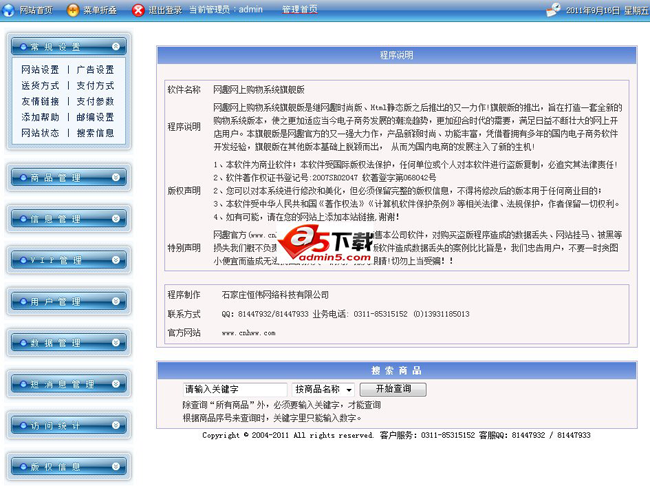Expand the 数据管理 panel arrow

point(116,343)
